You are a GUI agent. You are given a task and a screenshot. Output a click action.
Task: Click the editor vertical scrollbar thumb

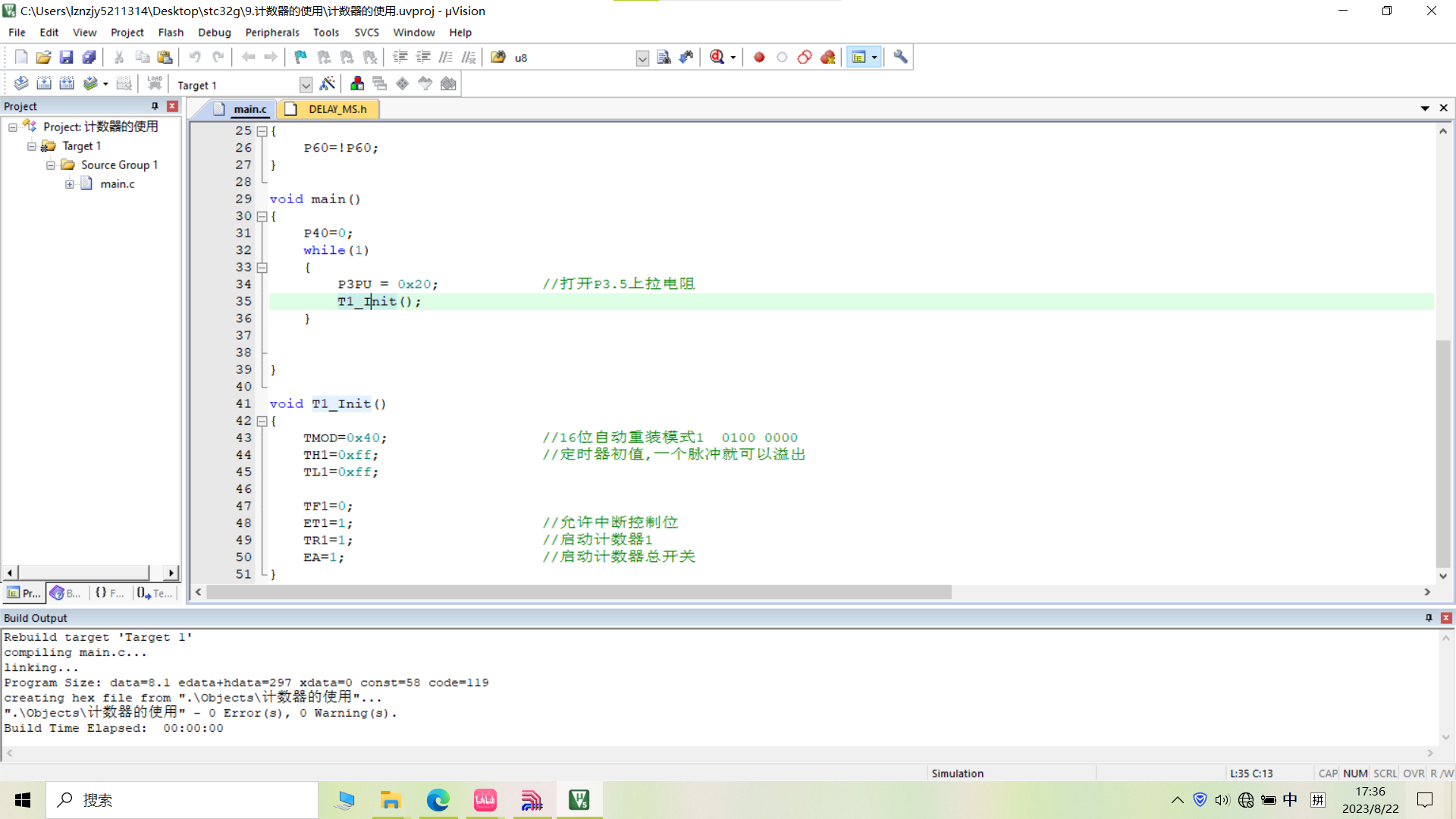1443,453
